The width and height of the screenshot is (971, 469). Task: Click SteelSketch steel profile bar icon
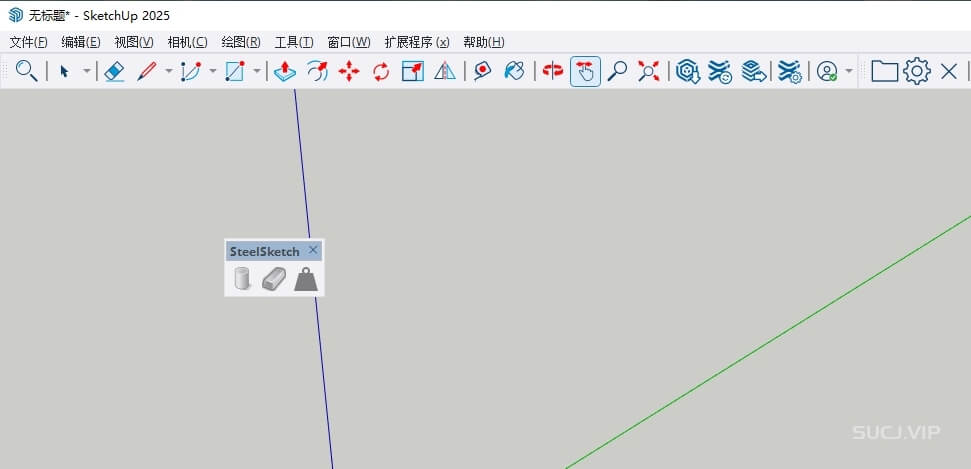click(273, 279)
